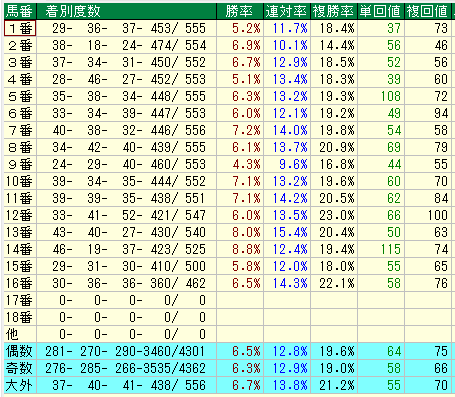This screenshot has width=455, height=397.
Task: Click 連対率 15.4% in the 13番 row
Action: [290, 232]
